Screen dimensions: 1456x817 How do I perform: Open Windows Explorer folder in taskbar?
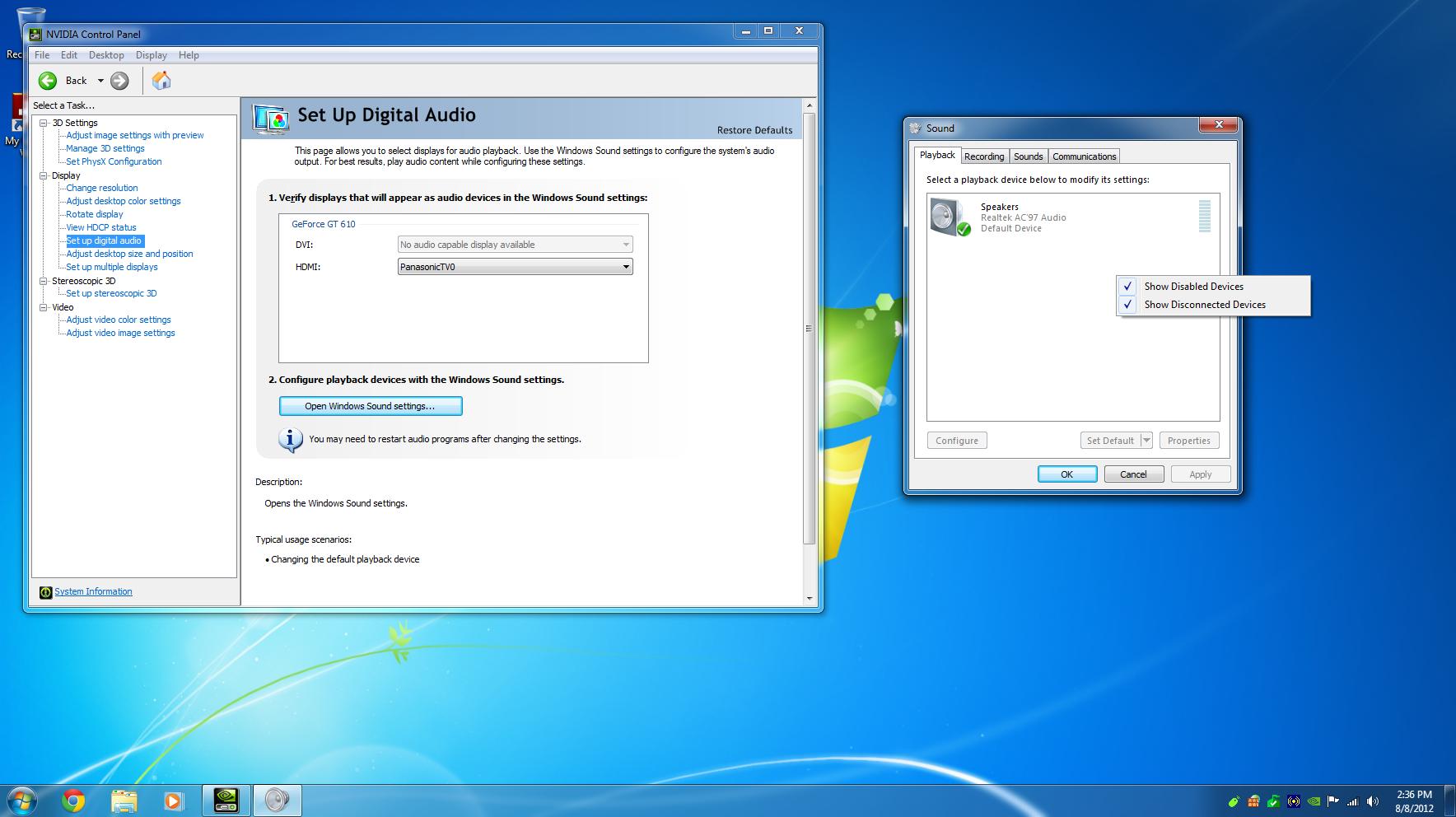pyautogui.click(x=124, y=800)
